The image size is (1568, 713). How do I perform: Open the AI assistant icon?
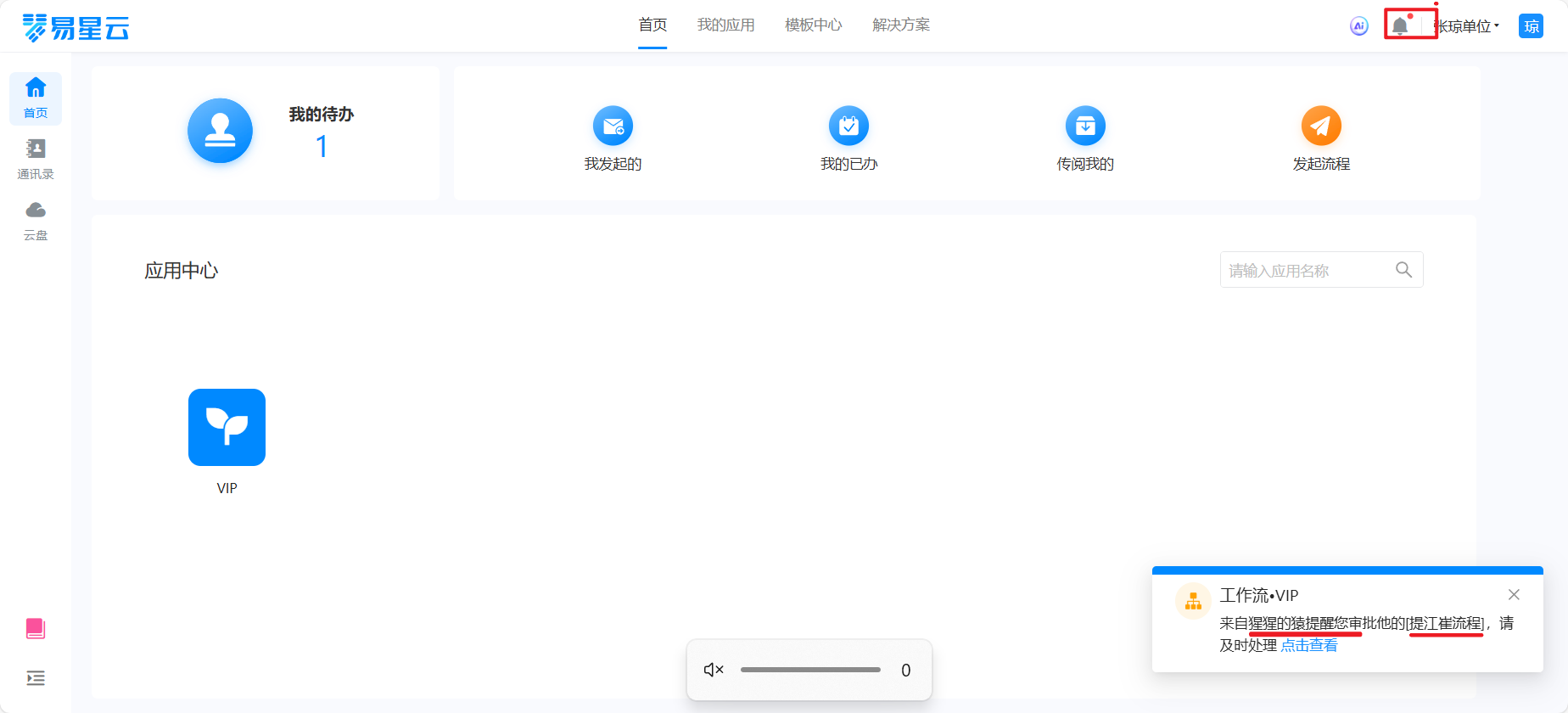(1359, 26)
